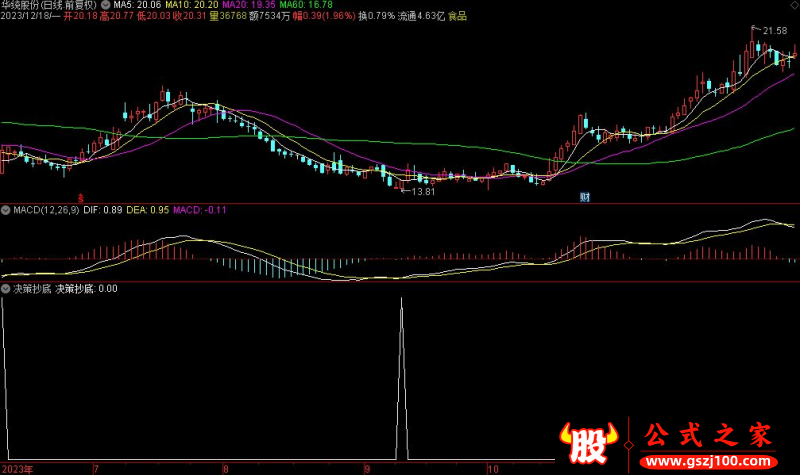Click the red $ dividend marker
This screenshot has width=800, height=475.
tap(81, 198)
